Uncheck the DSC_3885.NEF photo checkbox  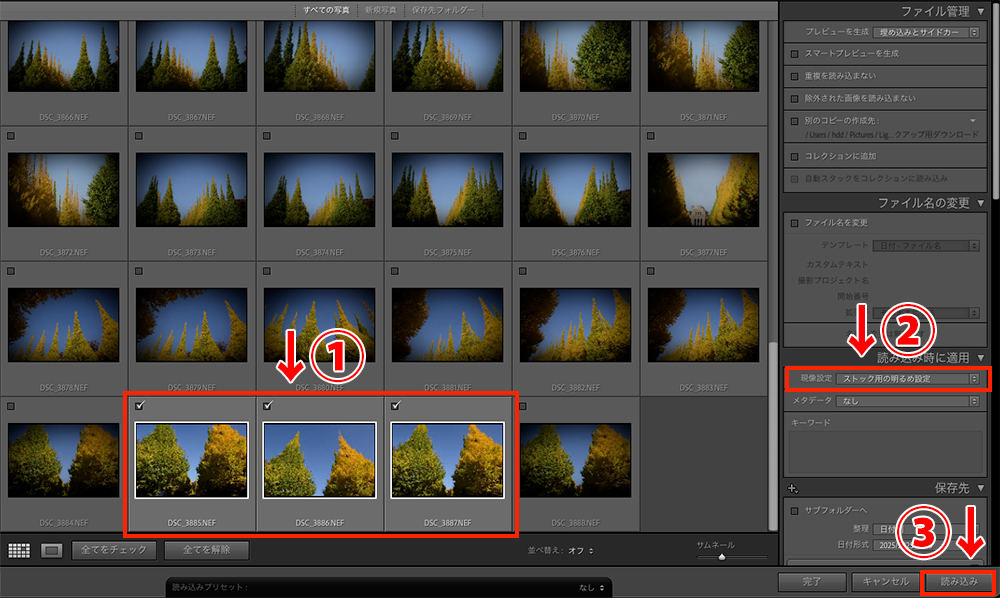[139, 406]
